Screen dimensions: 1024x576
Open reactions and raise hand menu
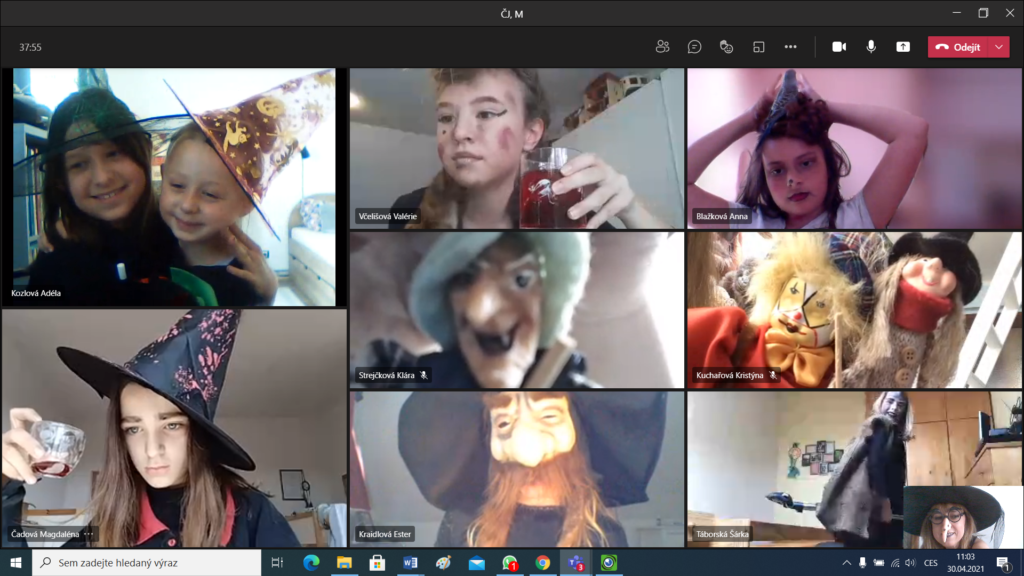(x=726, y=47)
